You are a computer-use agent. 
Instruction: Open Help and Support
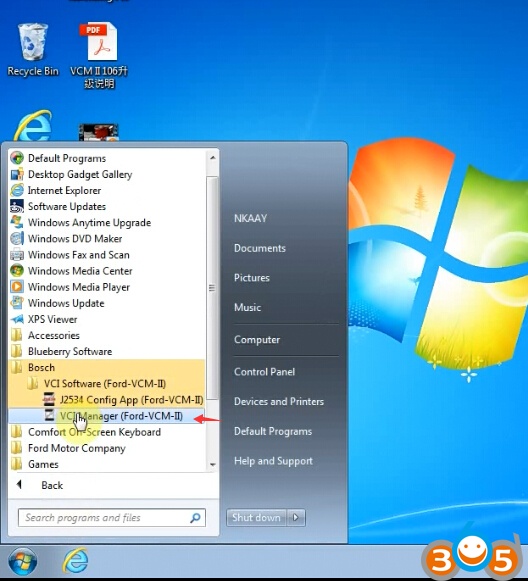point(273,461)
